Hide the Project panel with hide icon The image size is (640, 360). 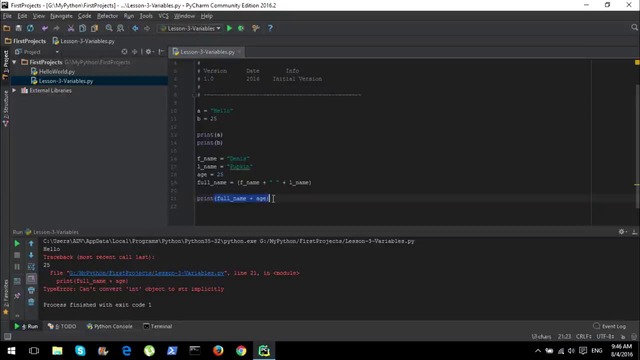click(161, 52)
